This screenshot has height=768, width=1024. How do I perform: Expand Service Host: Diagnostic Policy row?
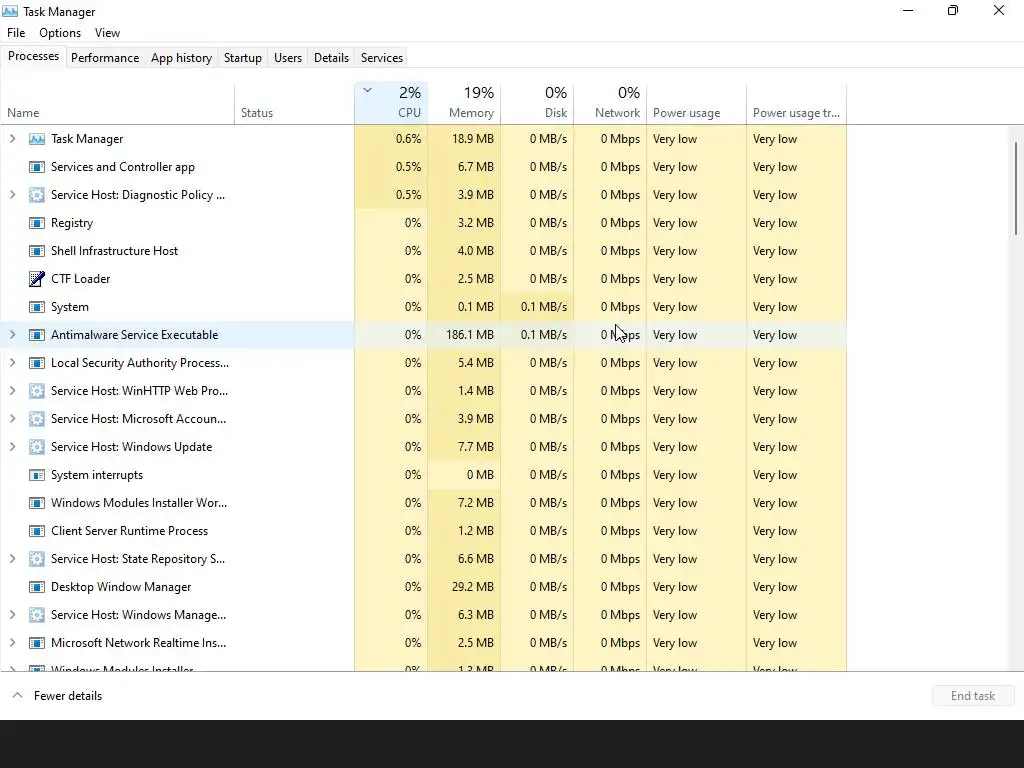tap(12, 195)
